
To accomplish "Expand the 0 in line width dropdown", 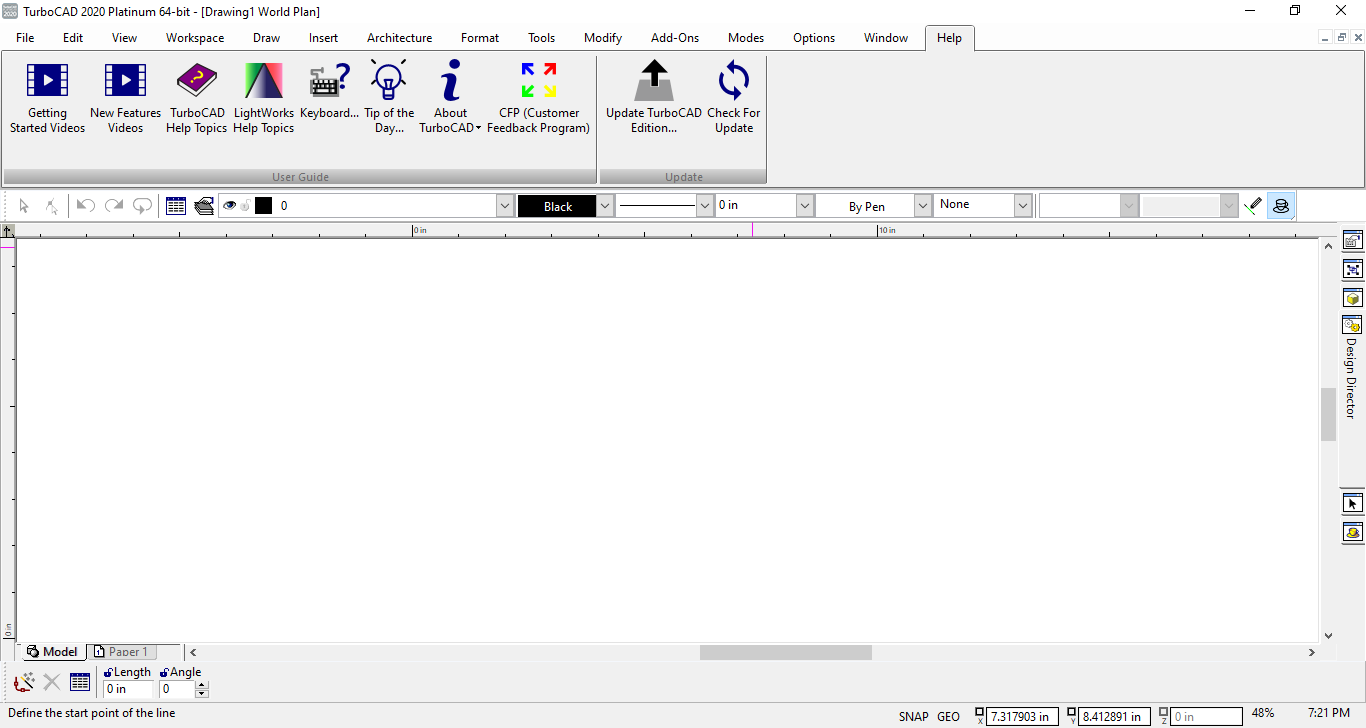I will [805, 206].
